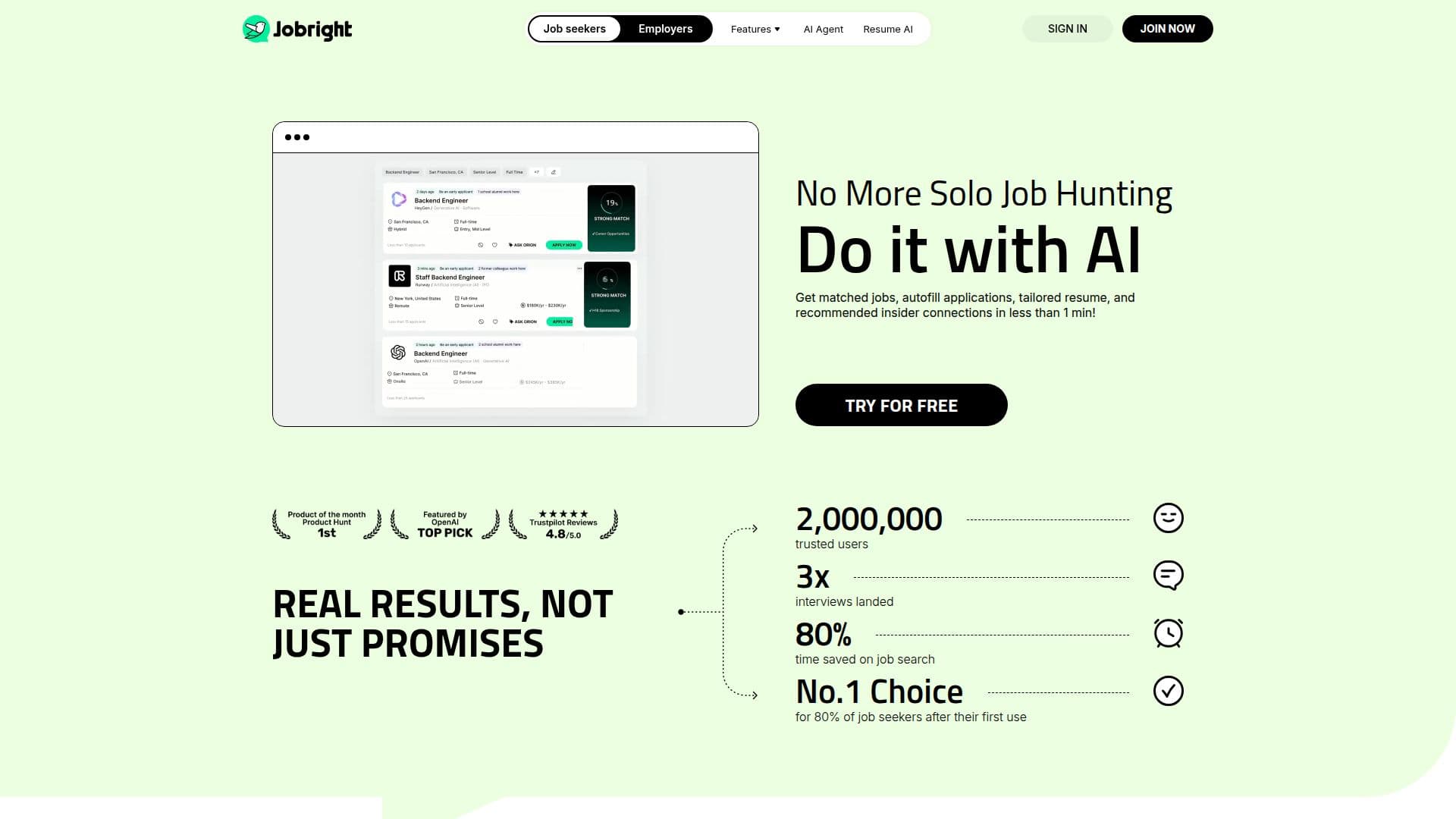Click the chat bubble interviews icon
This screenshot has width=1456, height=819.
[x=1168, y=576]
